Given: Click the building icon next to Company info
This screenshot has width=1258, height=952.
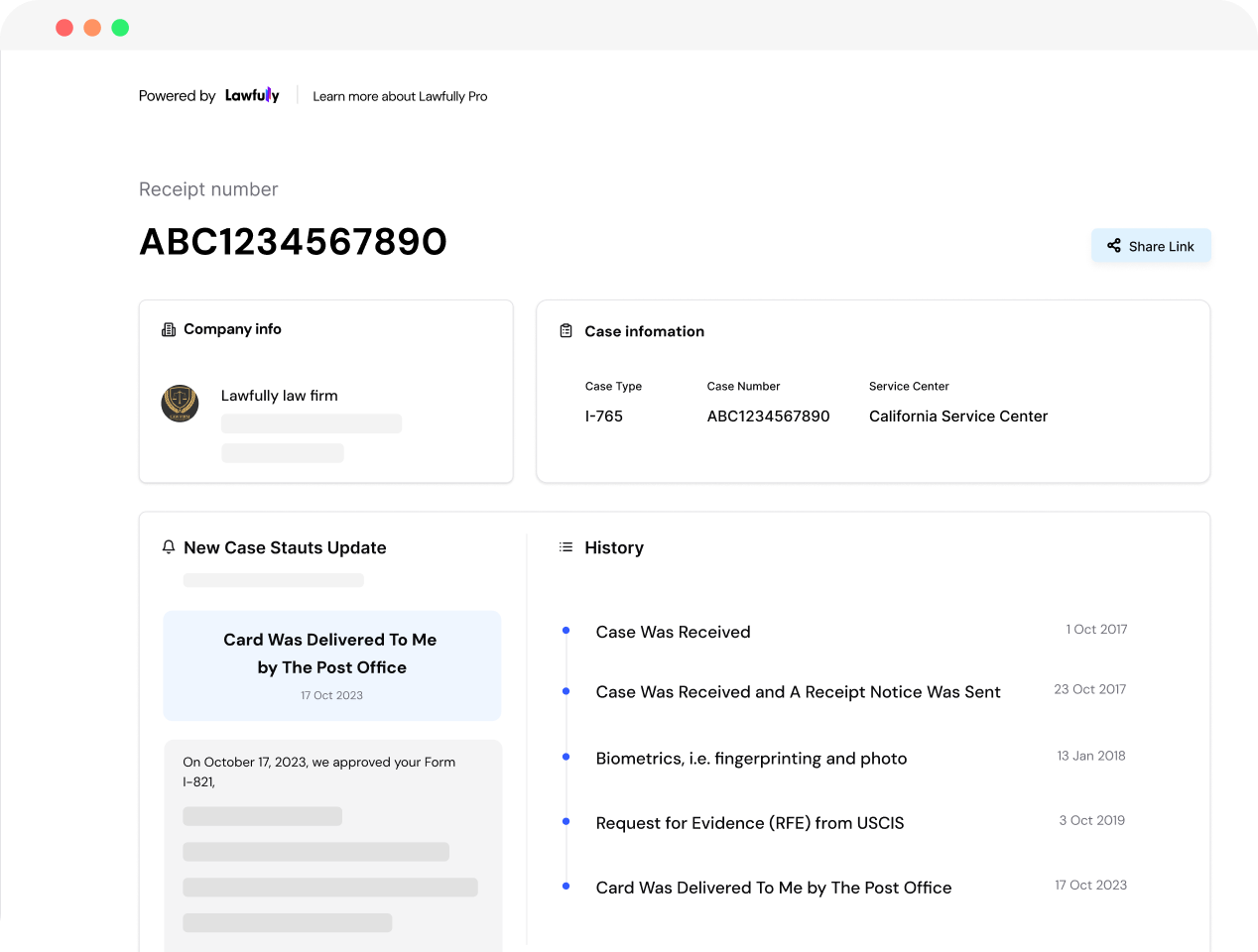Looking at the screenshot, I should 167,328.
